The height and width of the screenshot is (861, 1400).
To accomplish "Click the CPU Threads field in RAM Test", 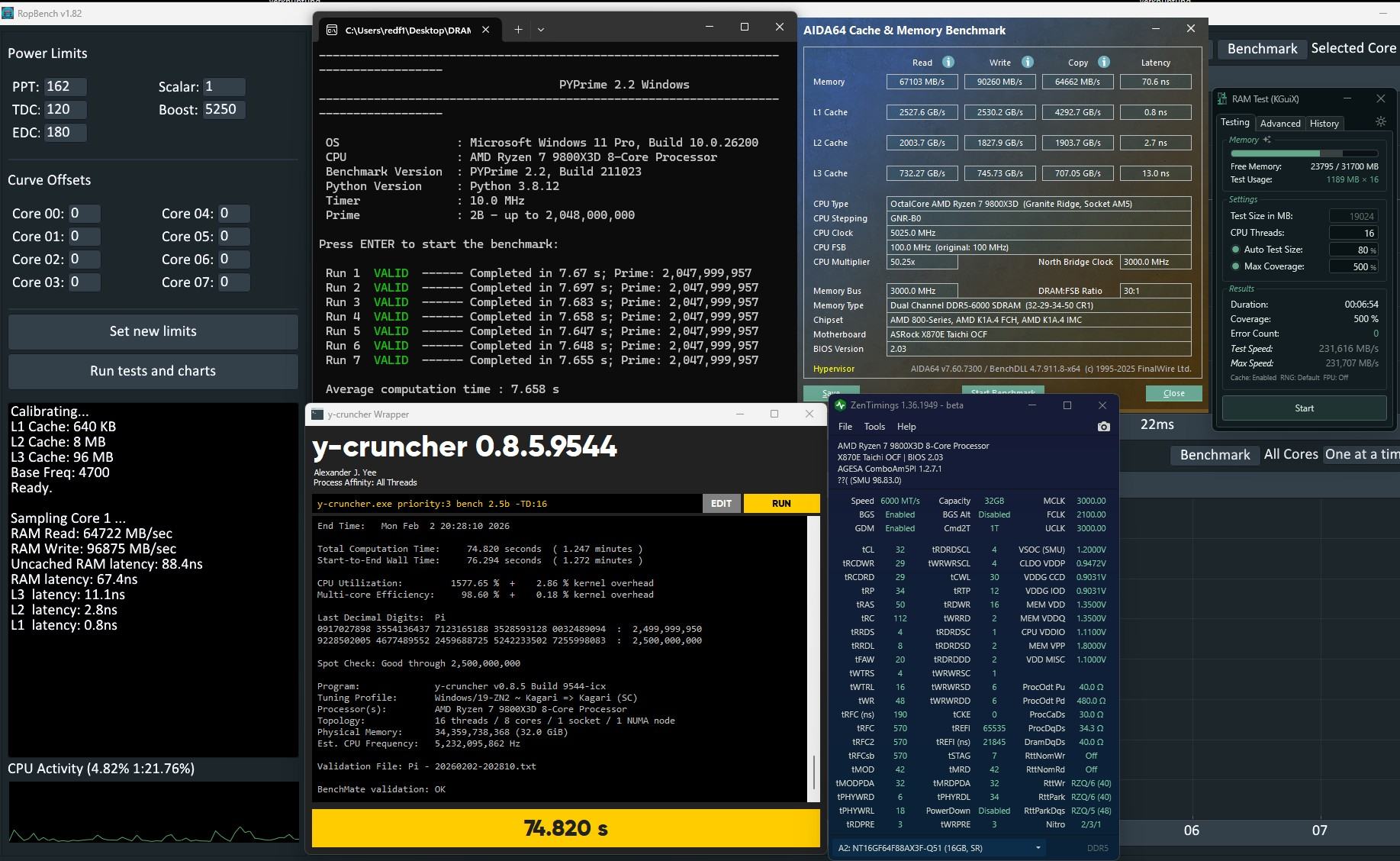I will 1354,233.
